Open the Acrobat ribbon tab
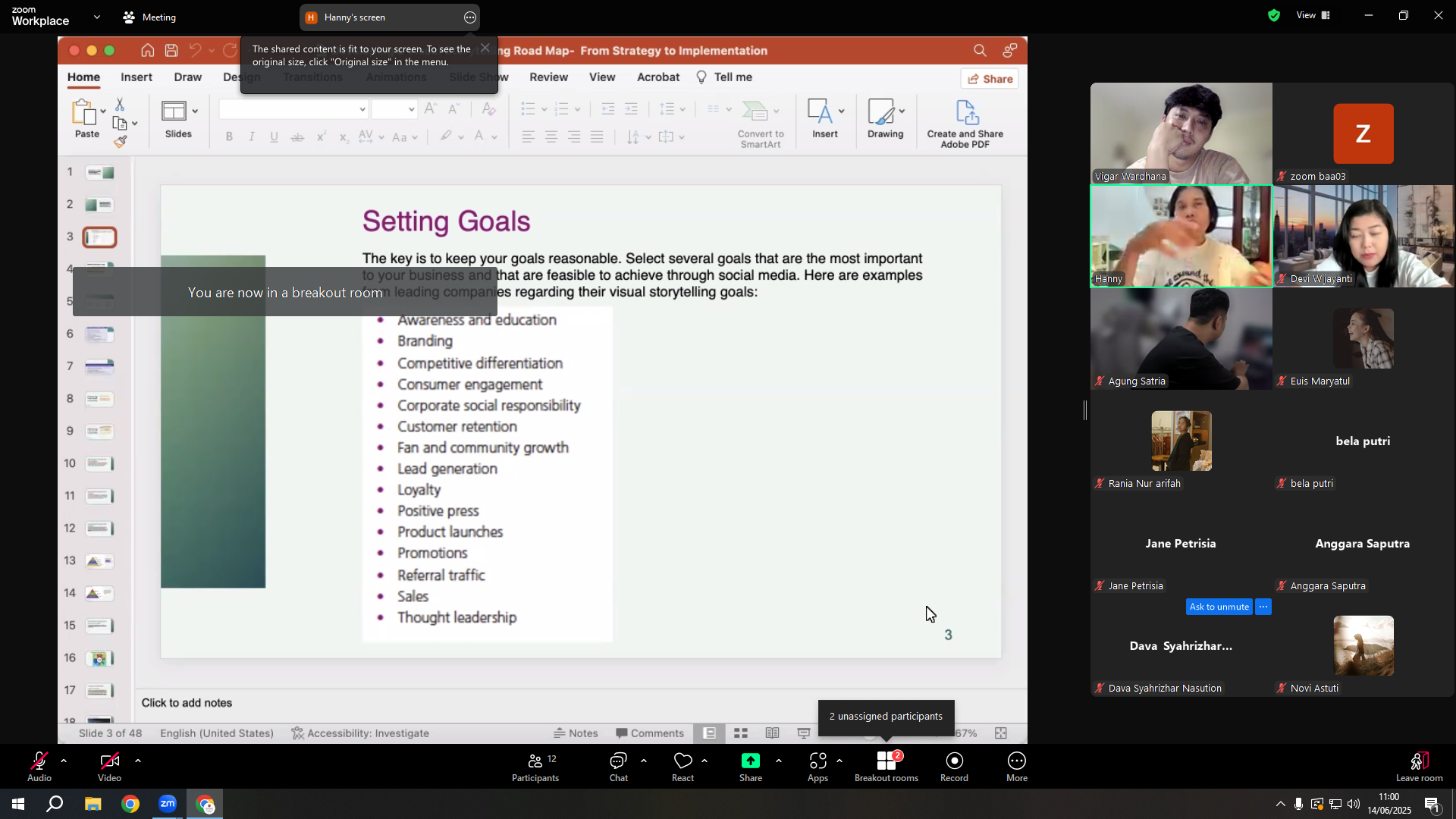 658,77
